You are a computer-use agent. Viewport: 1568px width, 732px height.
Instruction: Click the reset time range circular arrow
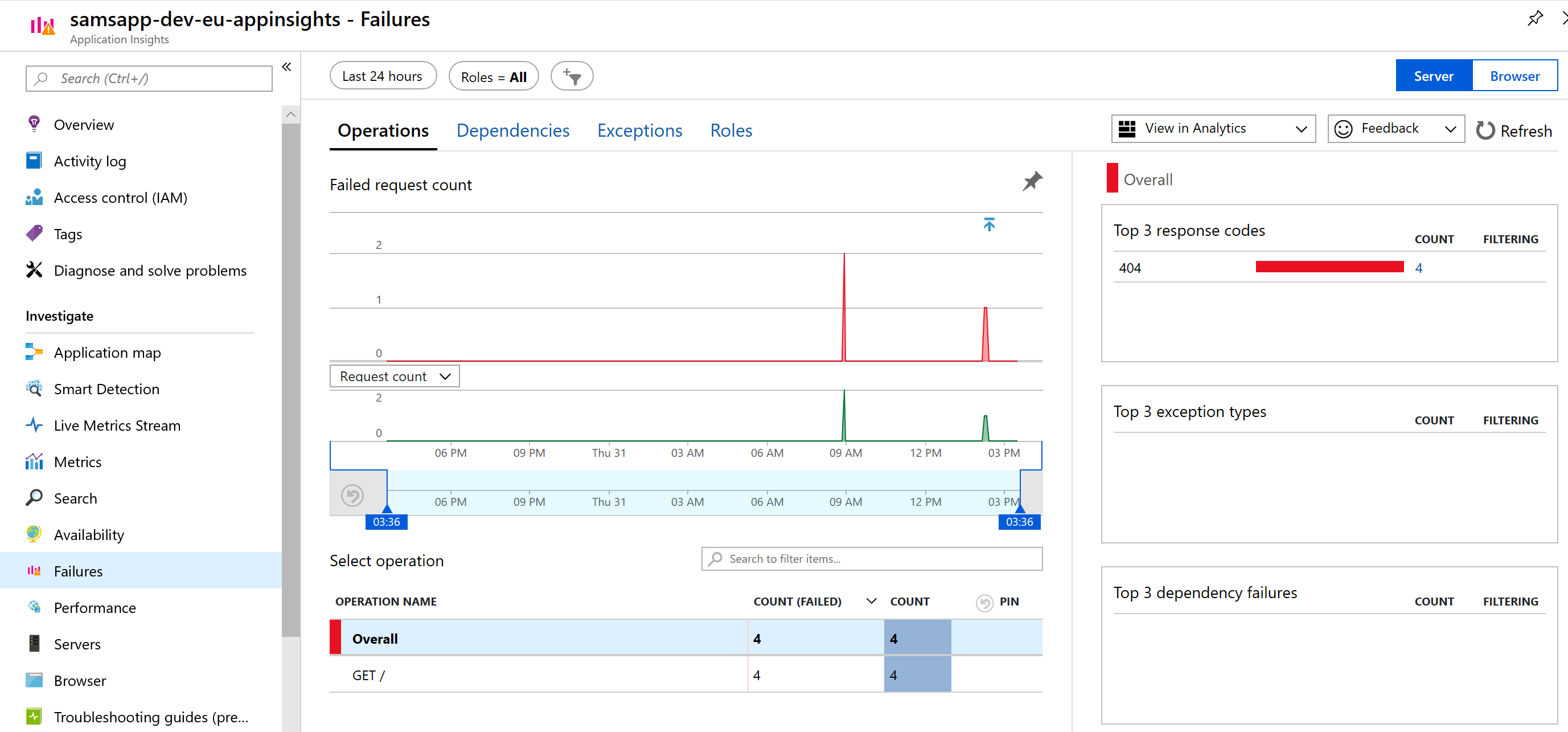point(352,495)
